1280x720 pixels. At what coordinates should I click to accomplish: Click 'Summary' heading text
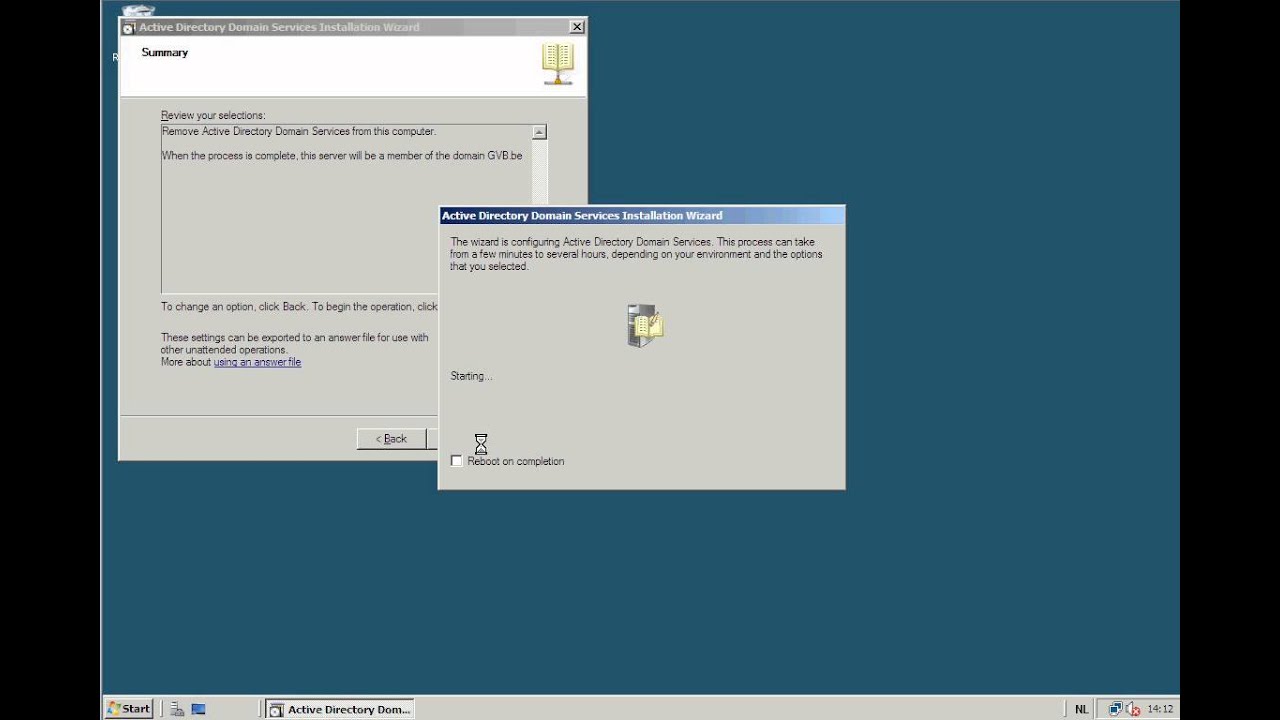coord(165,52)
